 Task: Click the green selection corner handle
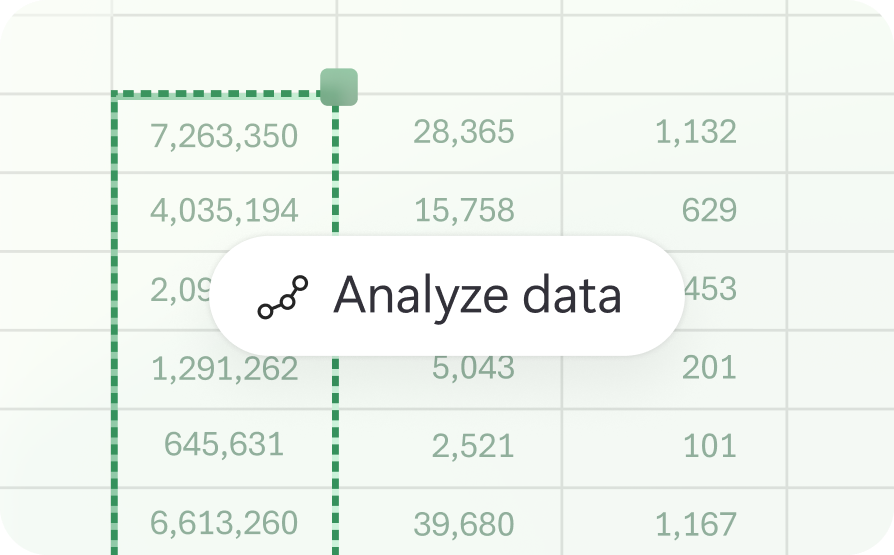coord(338,87)
